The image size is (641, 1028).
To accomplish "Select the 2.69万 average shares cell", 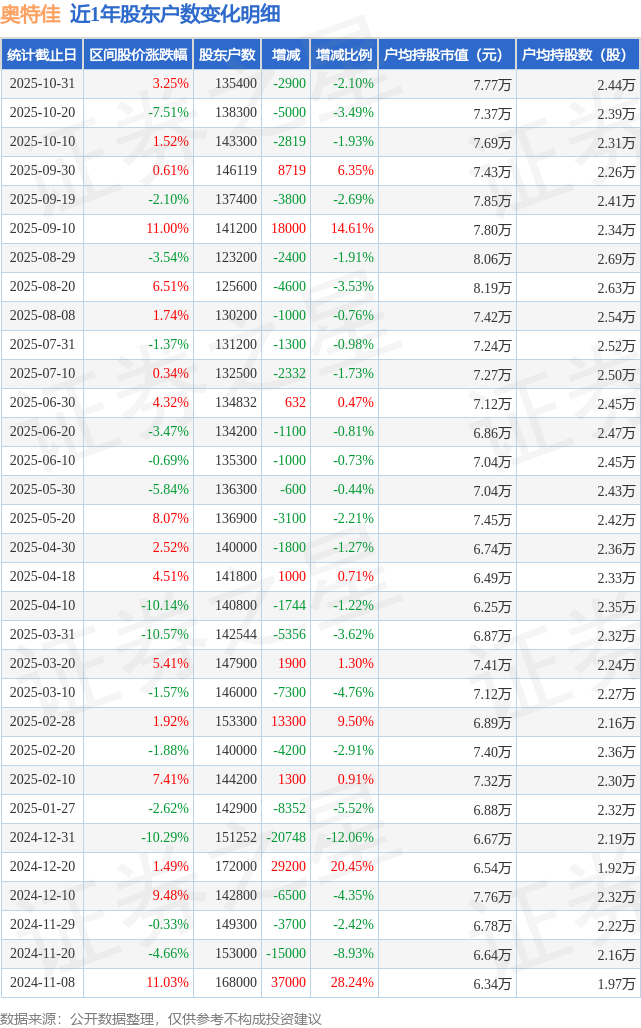I will coord(615,258).
